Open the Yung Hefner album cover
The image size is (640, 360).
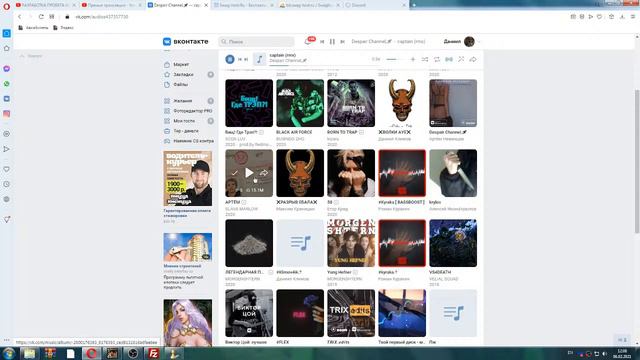point(351,243)
